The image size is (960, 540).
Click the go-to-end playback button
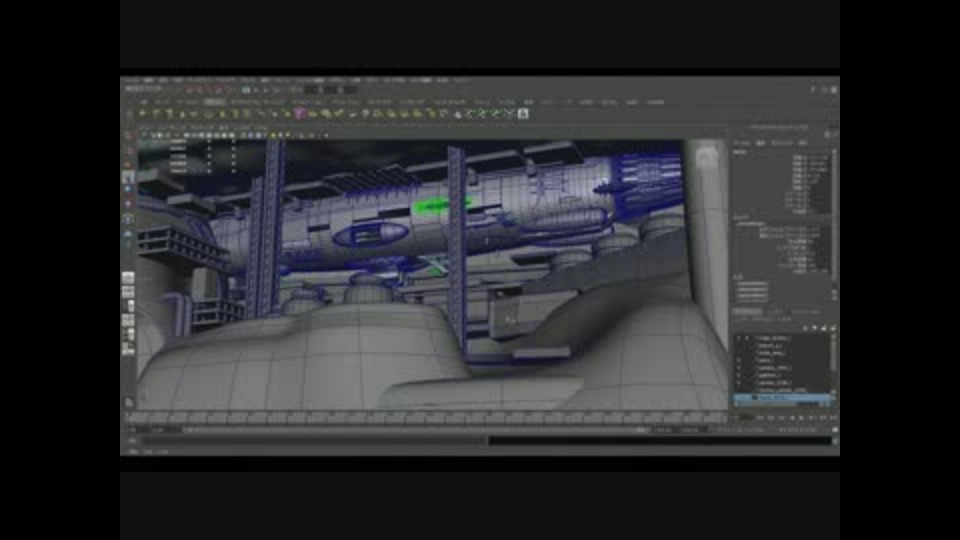(833, 418)
